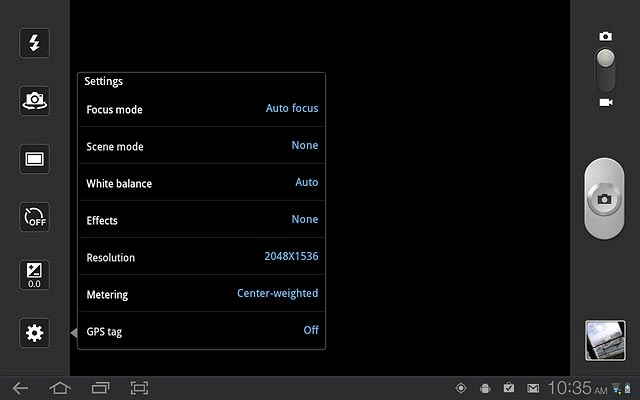Screen dimensions: 640x400
Task: Select the Effects setting row
Action: pos(201,220)
